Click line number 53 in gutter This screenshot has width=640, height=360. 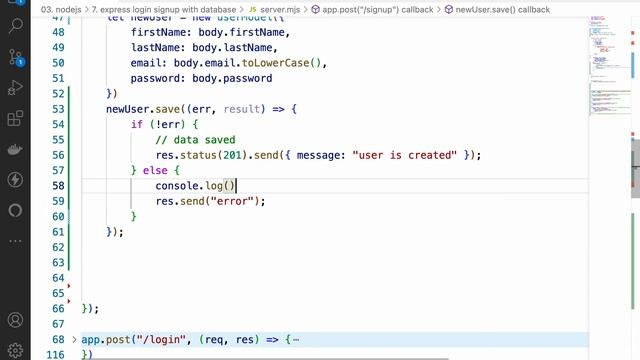pos(58,109)
